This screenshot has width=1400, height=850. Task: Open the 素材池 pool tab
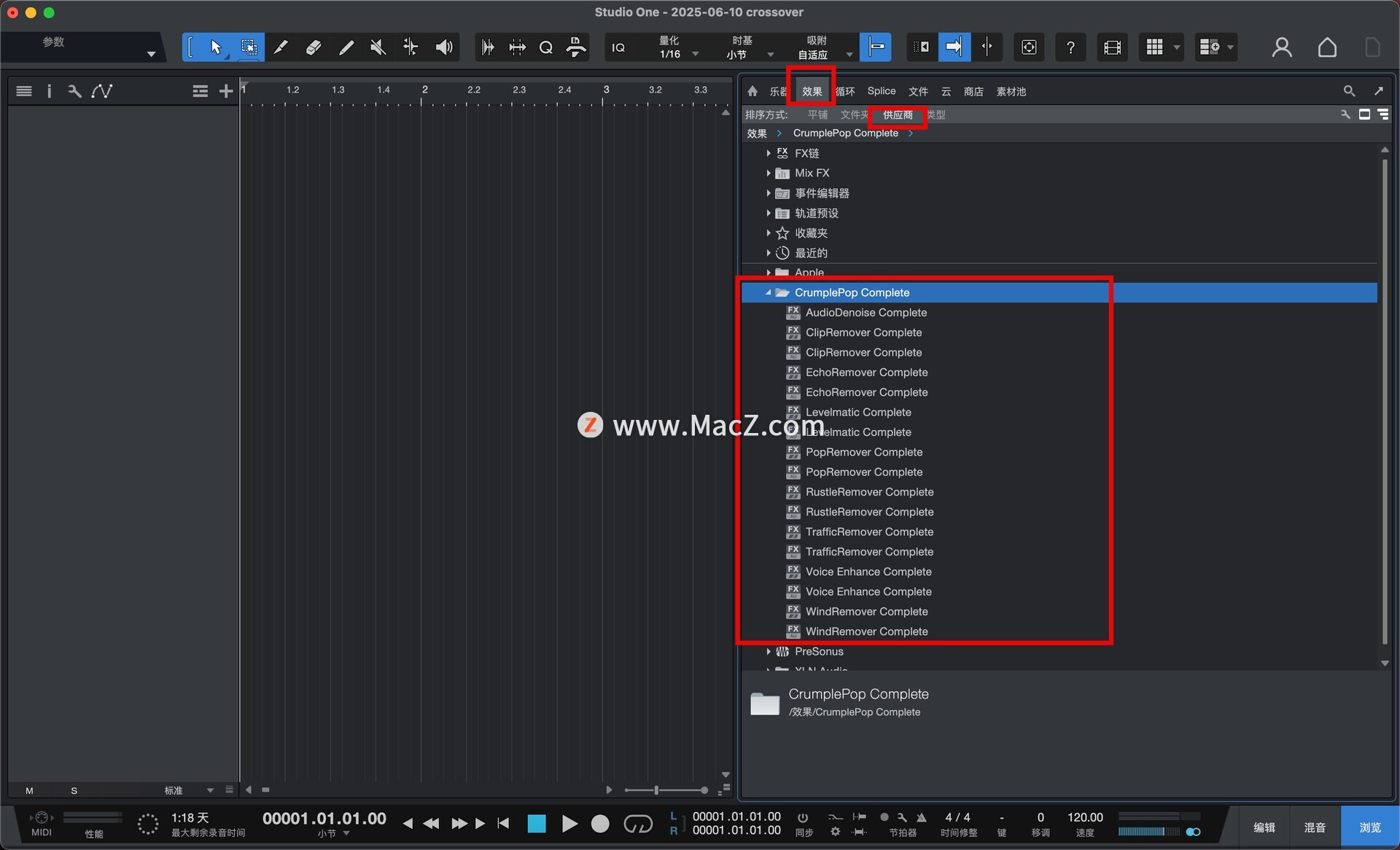click(1011, 91)
